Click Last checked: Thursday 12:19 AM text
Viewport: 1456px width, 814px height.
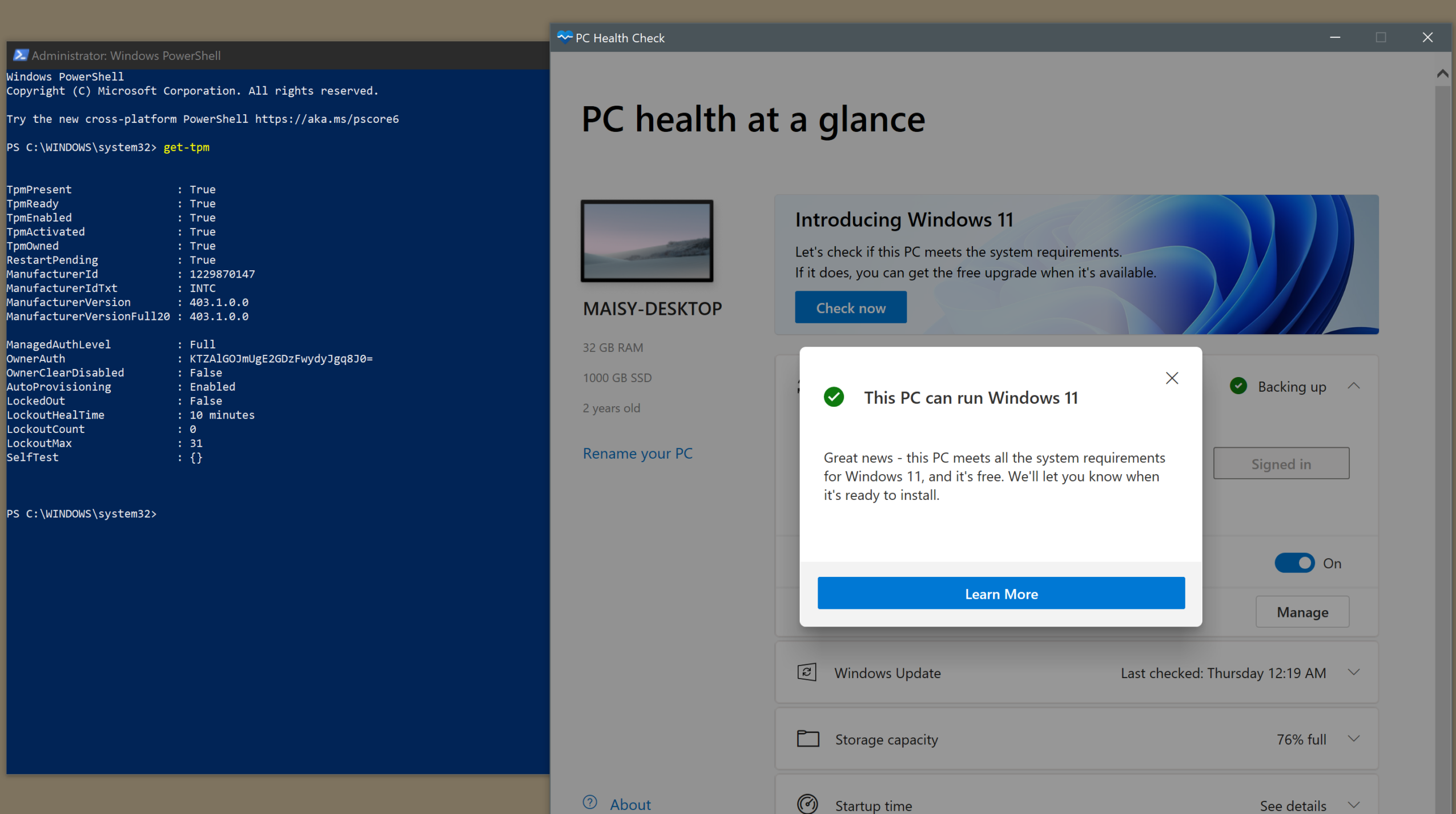pos(1223,673)
